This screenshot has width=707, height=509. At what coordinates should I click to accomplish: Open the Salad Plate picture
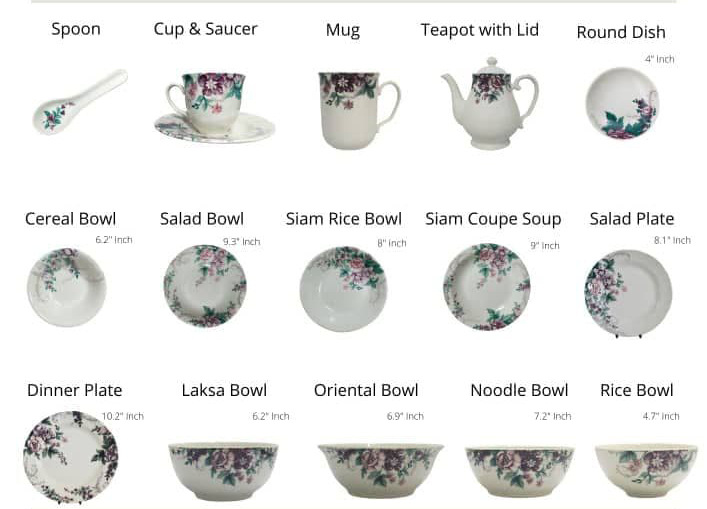point(628,293)
